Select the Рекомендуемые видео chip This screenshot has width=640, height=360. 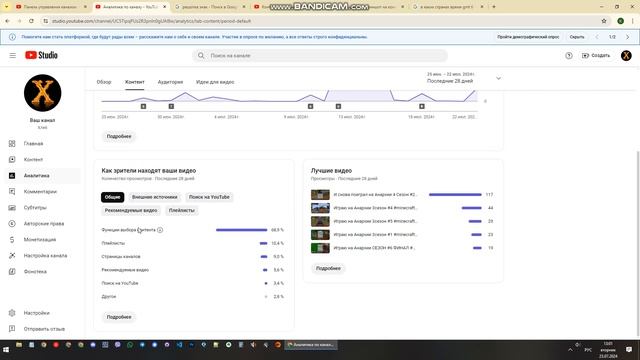131,211
